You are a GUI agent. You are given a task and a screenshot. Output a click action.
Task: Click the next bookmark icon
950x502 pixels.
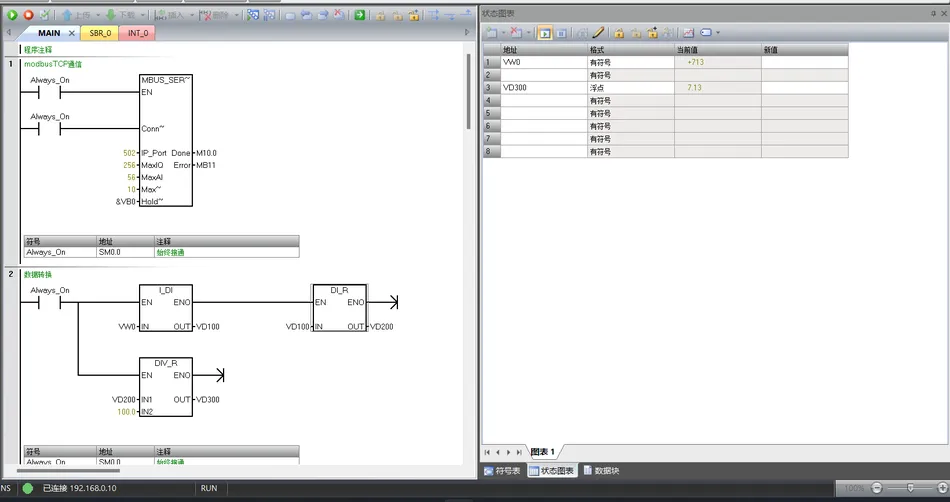(307, 15)
